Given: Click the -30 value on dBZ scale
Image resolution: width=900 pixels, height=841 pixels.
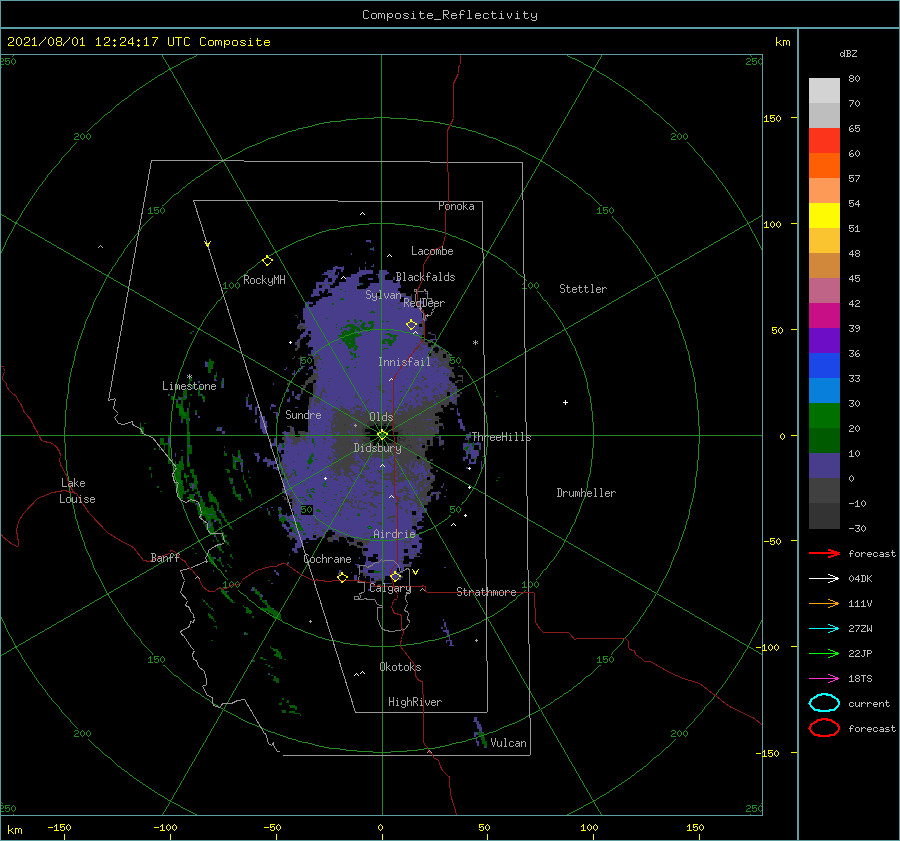Looking at the screenshot, I should pos(858,529).
